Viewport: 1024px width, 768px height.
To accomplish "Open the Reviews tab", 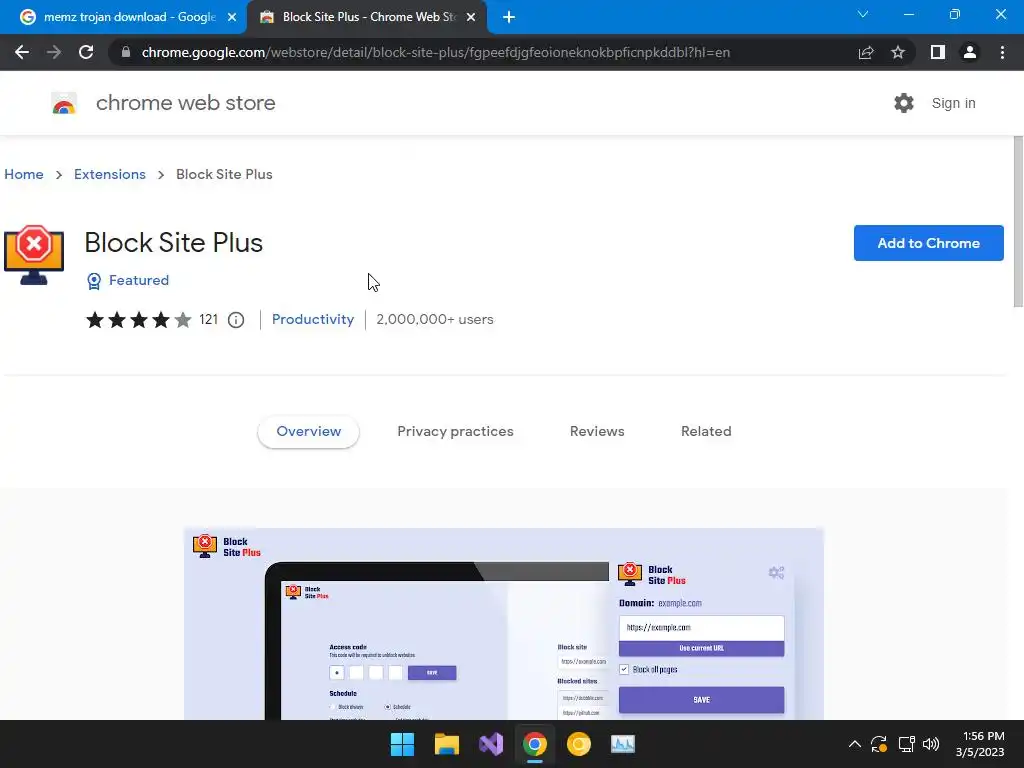I will pos(597,432).
